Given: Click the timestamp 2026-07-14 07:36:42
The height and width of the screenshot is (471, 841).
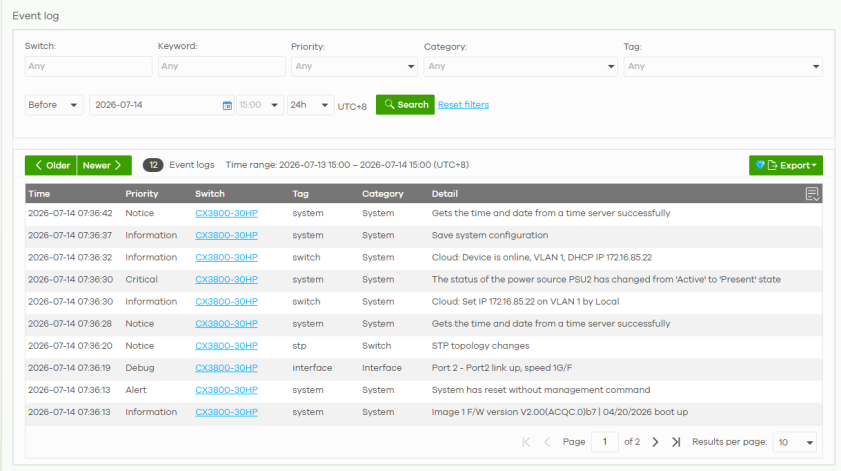Looking at the screenshot, I should pyautogui.click(x=70, y=213).
